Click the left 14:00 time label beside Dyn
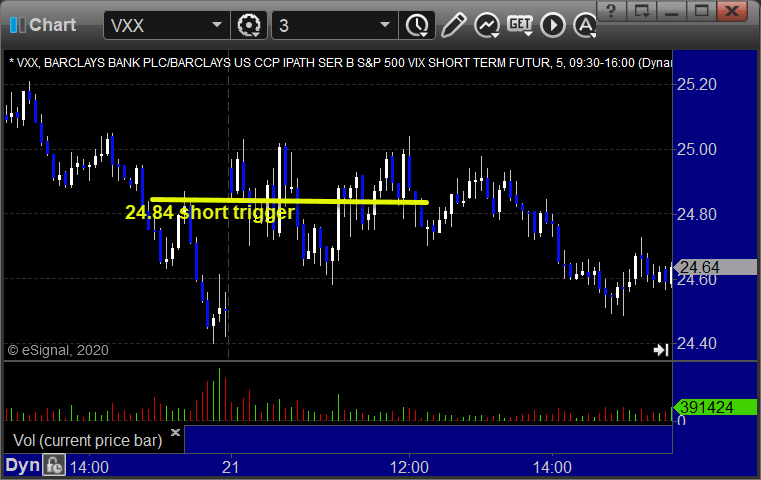 [89, 467]
